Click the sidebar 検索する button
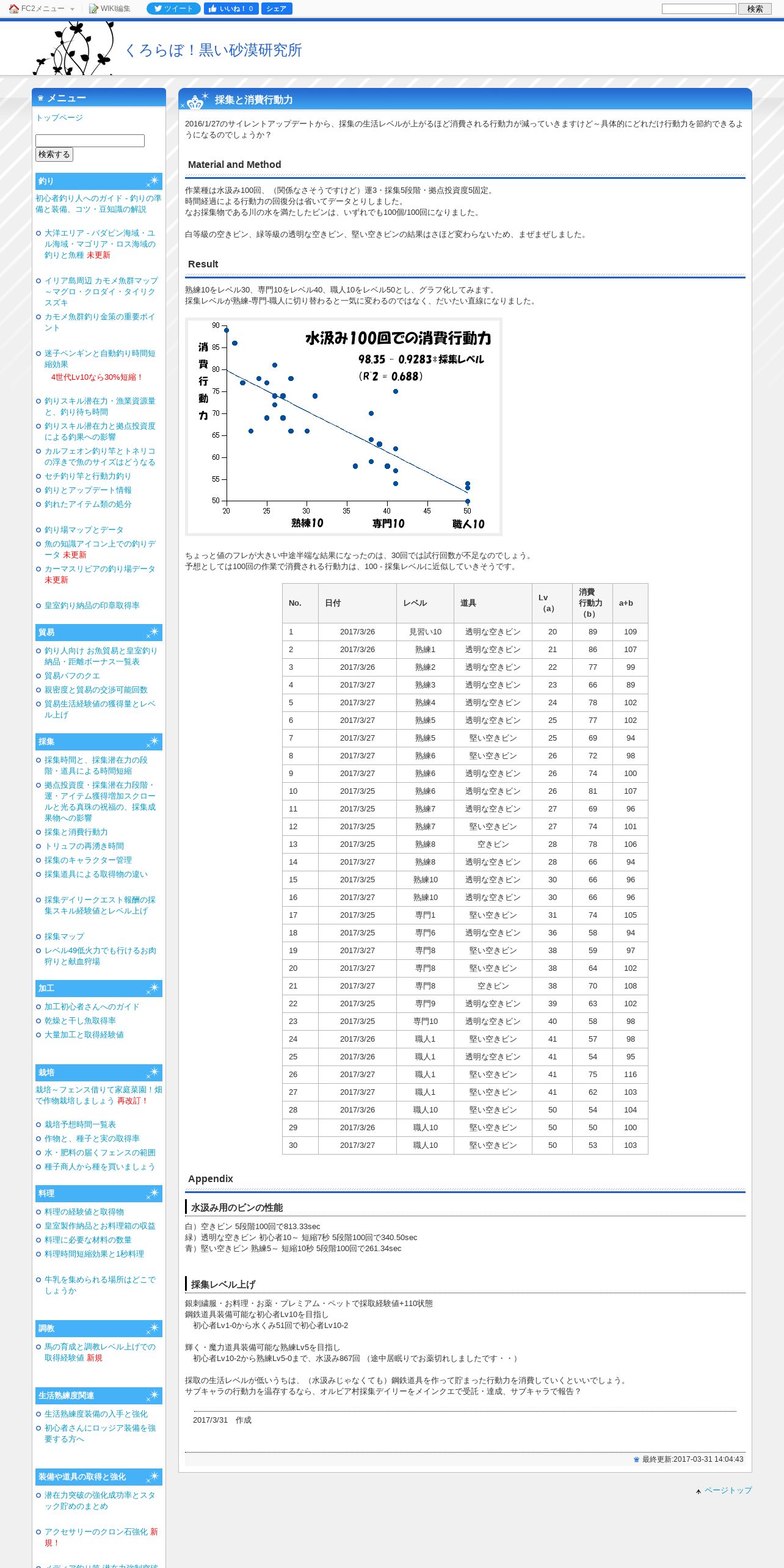 [x=54, y=154]
